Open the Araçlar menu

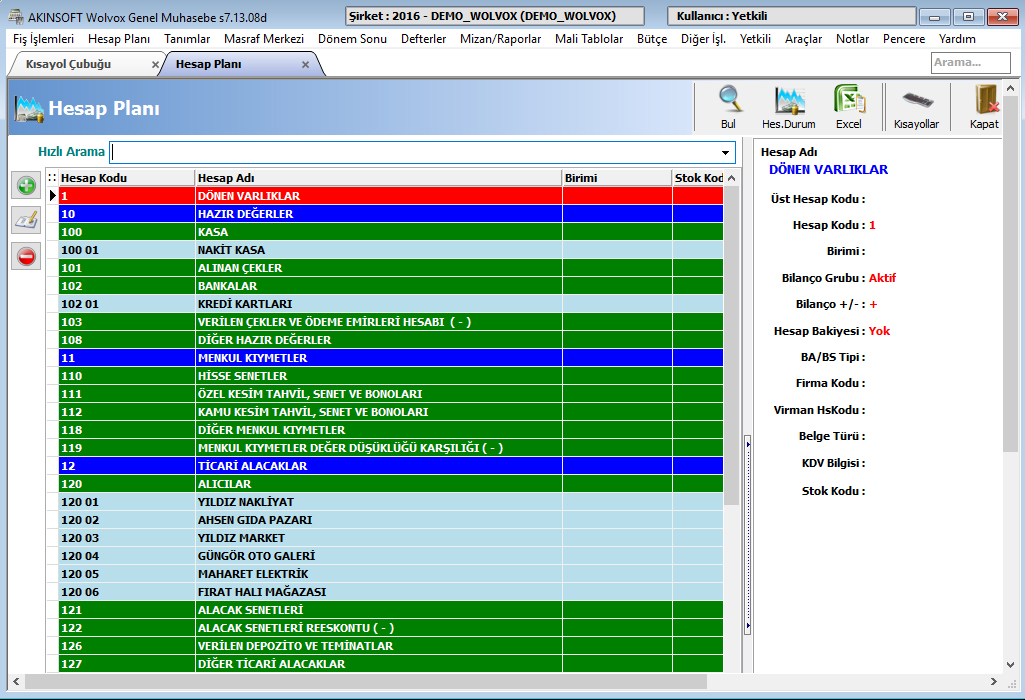point(803,39)
